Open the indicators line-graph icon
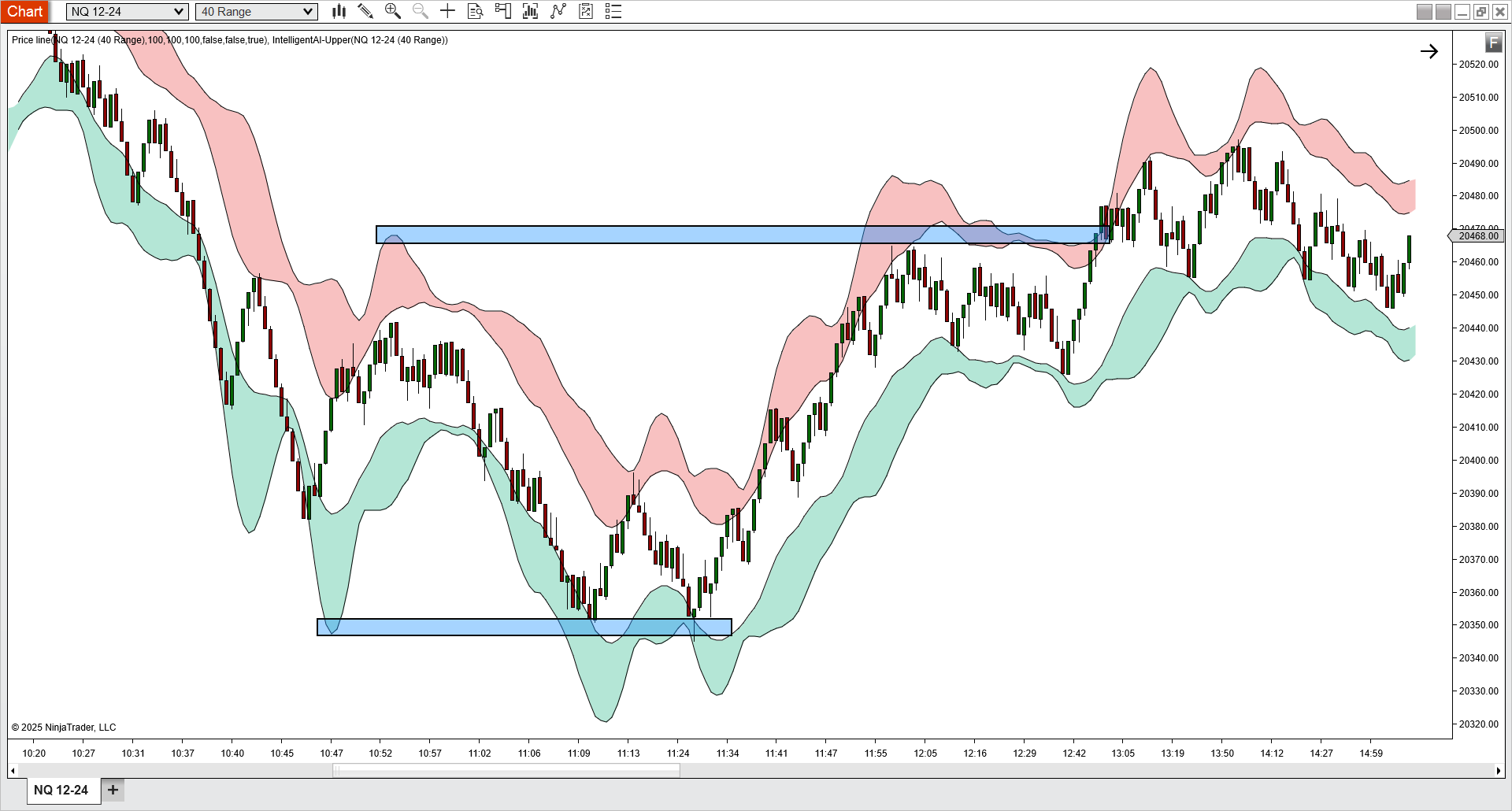This screenshot has height=811, width=1512. pos(558,11)
